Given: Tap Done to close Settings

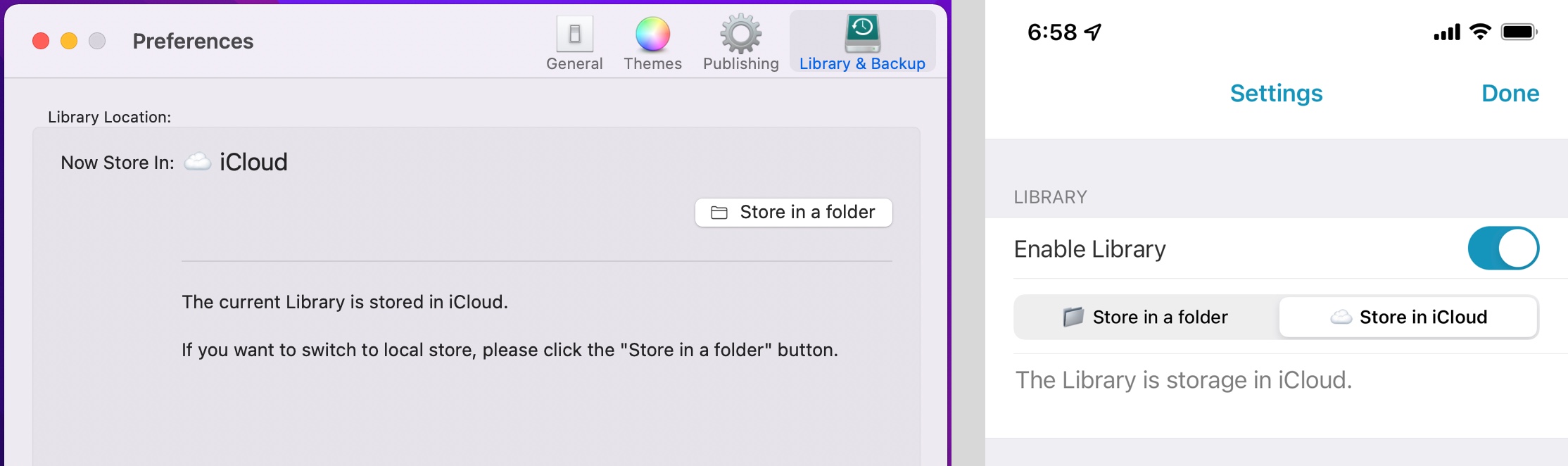Looking at the screenshot, I should 1510,94.
